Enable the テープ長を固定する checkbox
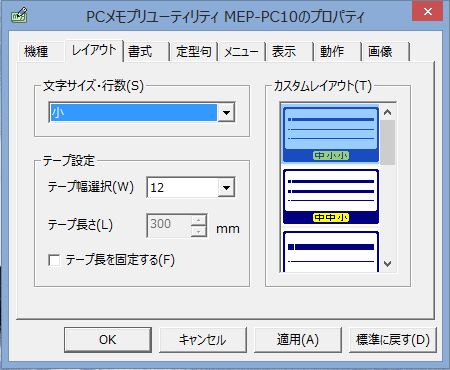 point(54,260)
